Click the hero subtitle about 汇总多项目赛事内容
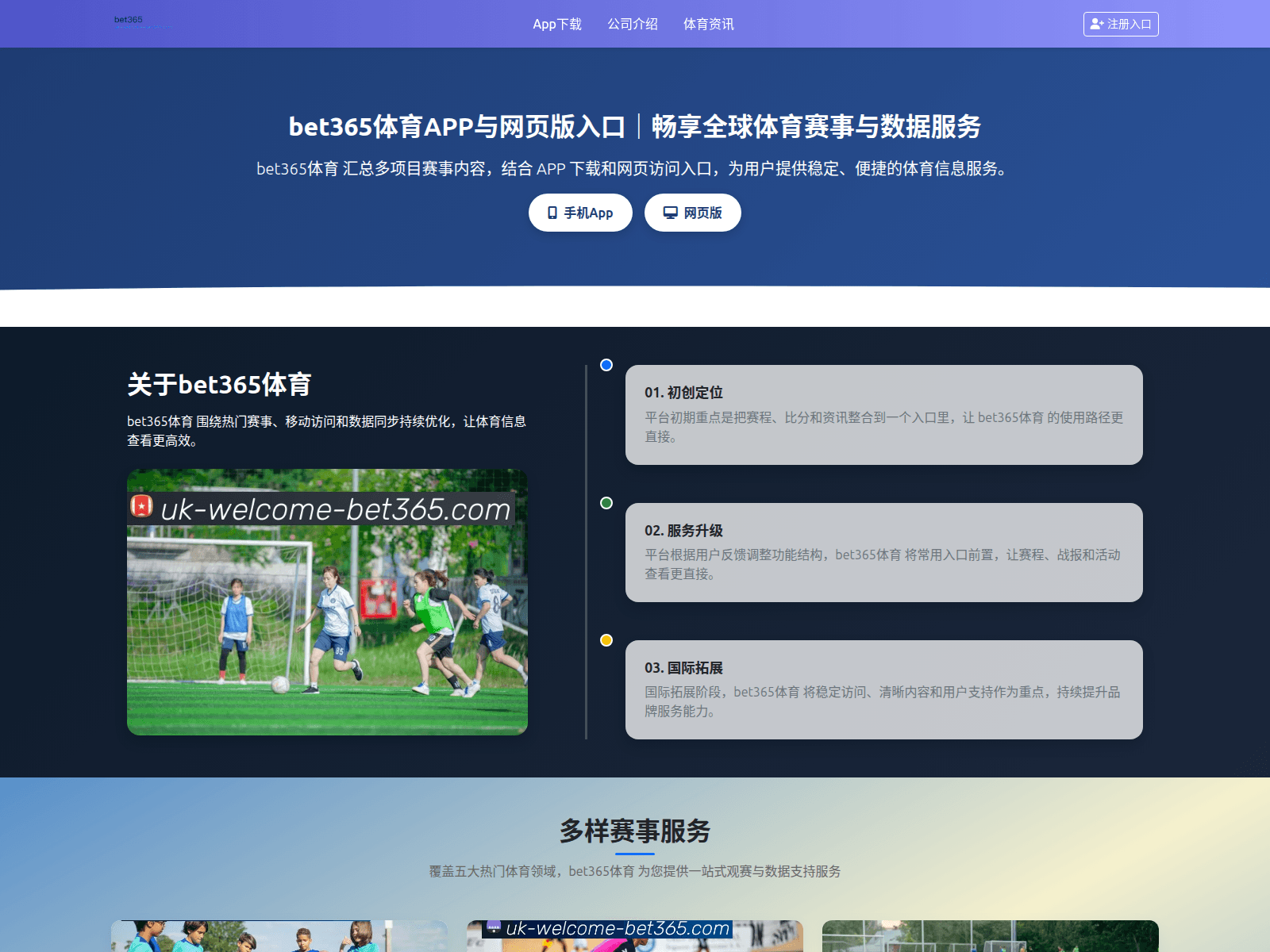The width and height of the screenshot is (1270, 952). (x=635, y=168)
